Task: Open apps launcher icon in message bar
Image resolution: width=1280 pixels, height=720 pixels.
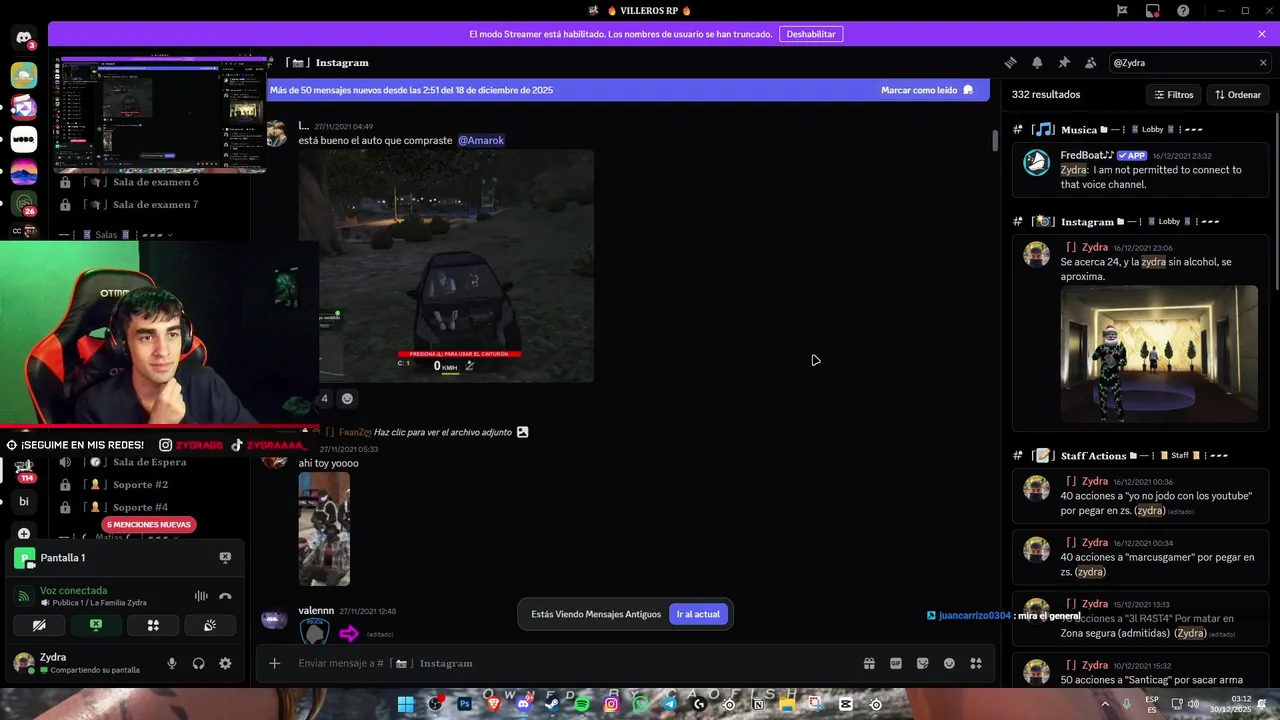Action: tap(976, 663)
